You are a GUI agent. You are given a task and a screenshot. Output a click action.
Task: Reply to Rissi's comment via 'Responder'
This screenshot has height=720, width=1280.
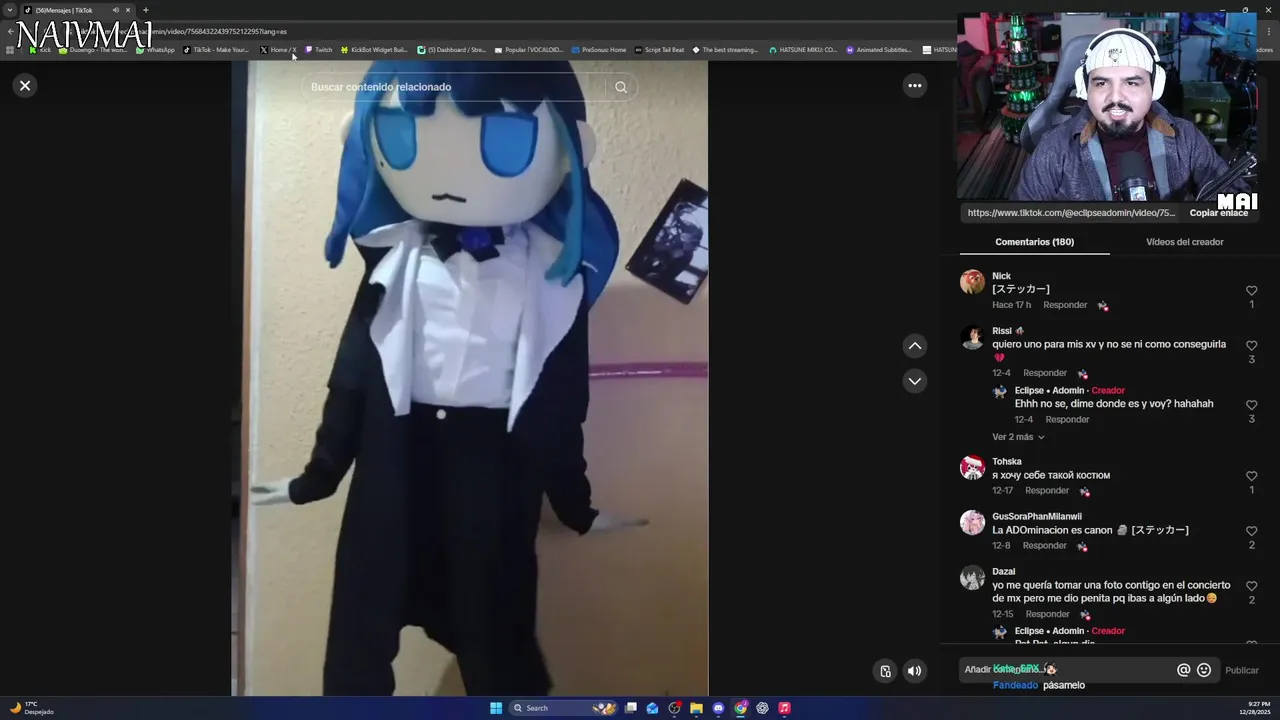(x=1045, y=373)
